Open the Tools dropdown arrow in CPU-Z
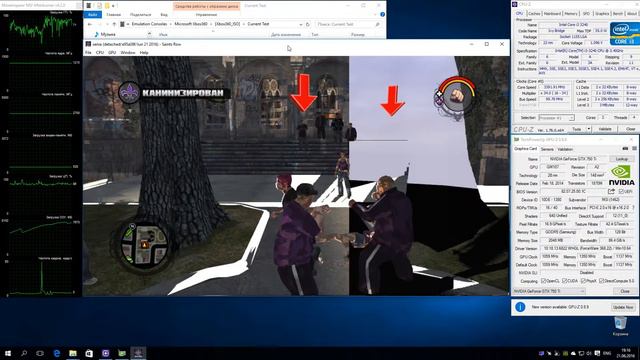640x360 pixels. (589, 129)
